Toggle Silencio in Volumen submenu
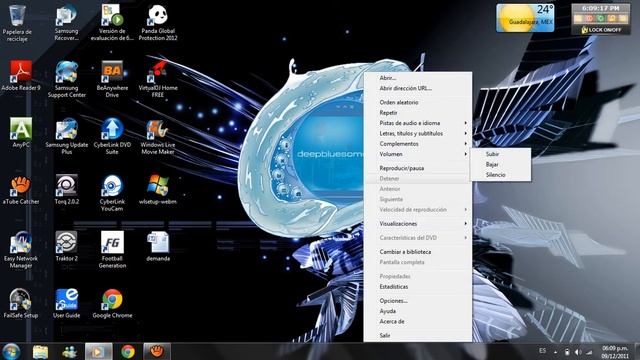This screenshot has width=640, height=360. 500,175
